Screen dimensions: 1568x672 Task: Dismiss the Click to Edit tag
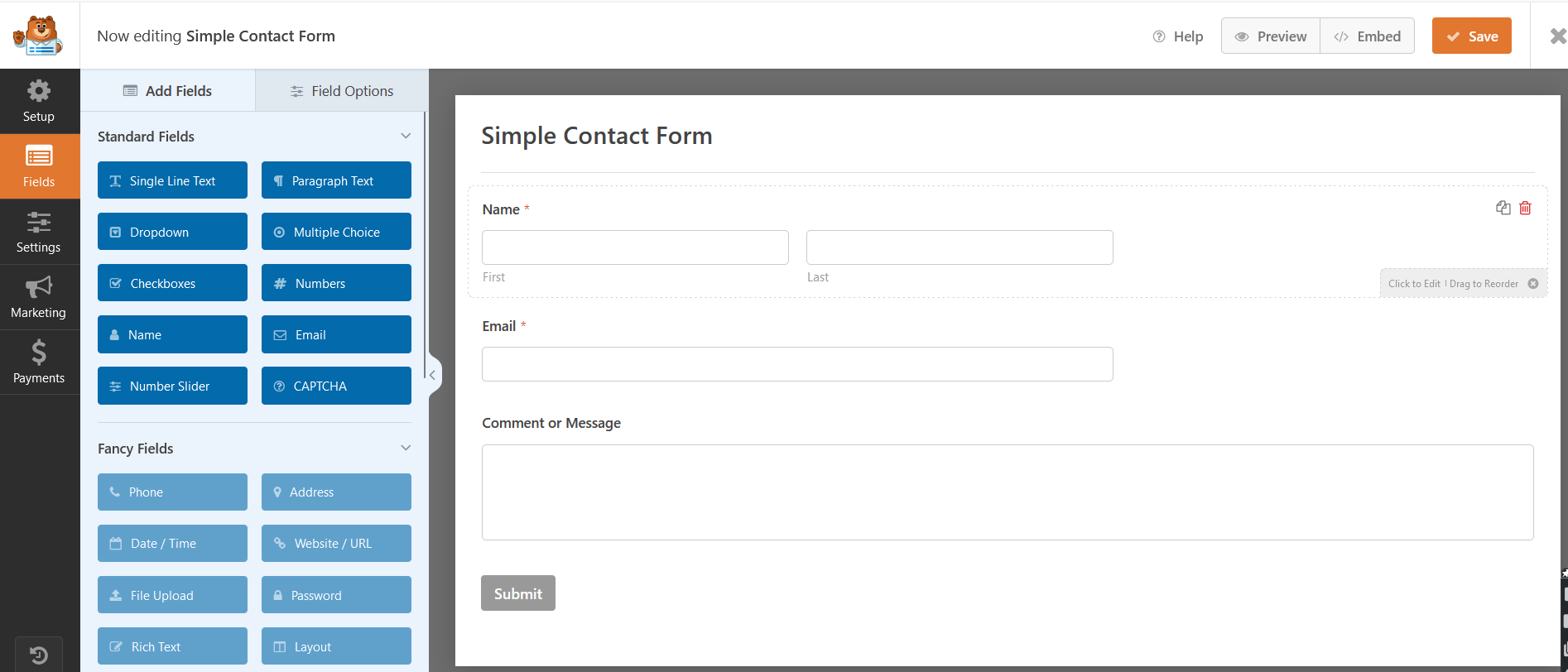point(1534,282)
